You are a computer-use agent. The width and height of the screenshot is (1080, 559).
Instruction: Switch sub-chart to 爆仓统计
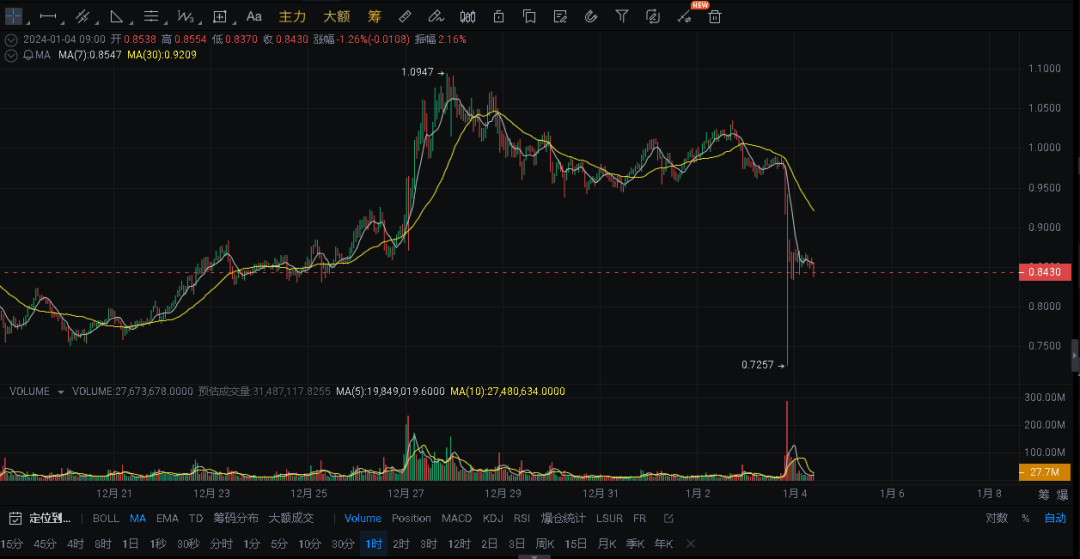tap(563, 518)
